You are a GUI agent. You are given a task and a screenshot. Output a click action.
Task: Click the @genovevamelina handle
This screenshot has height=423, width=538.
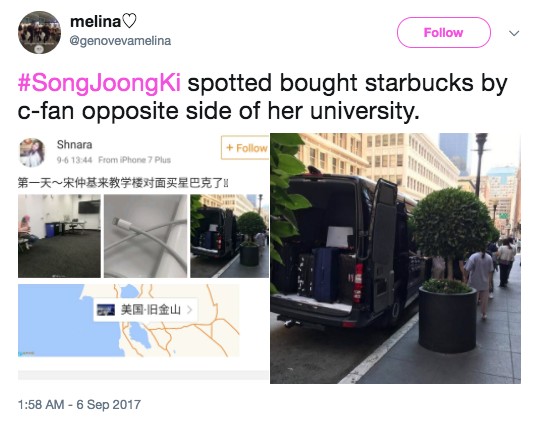pyautogui.click(x=120, y=41)
